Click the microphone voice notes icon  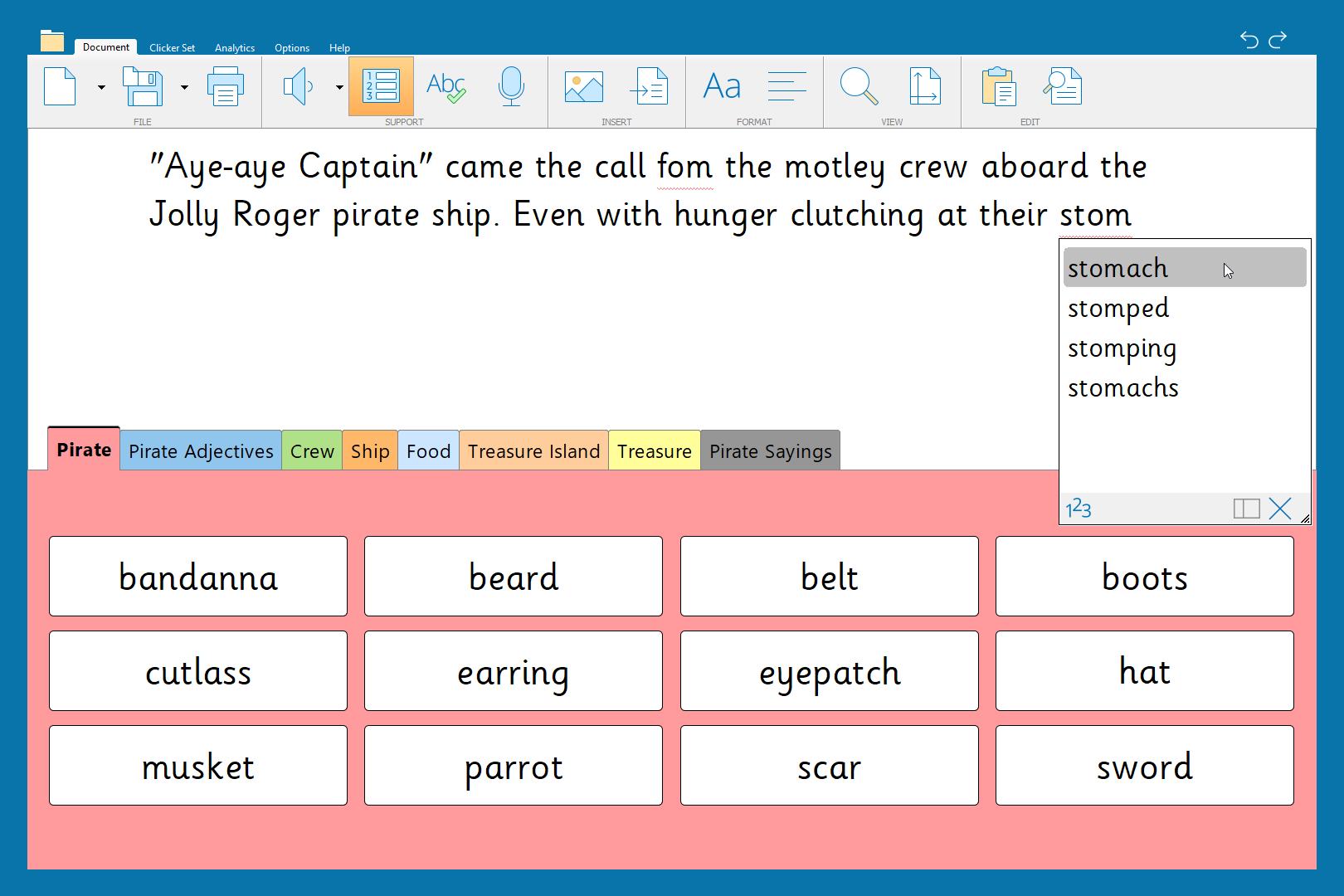point(511,87)
